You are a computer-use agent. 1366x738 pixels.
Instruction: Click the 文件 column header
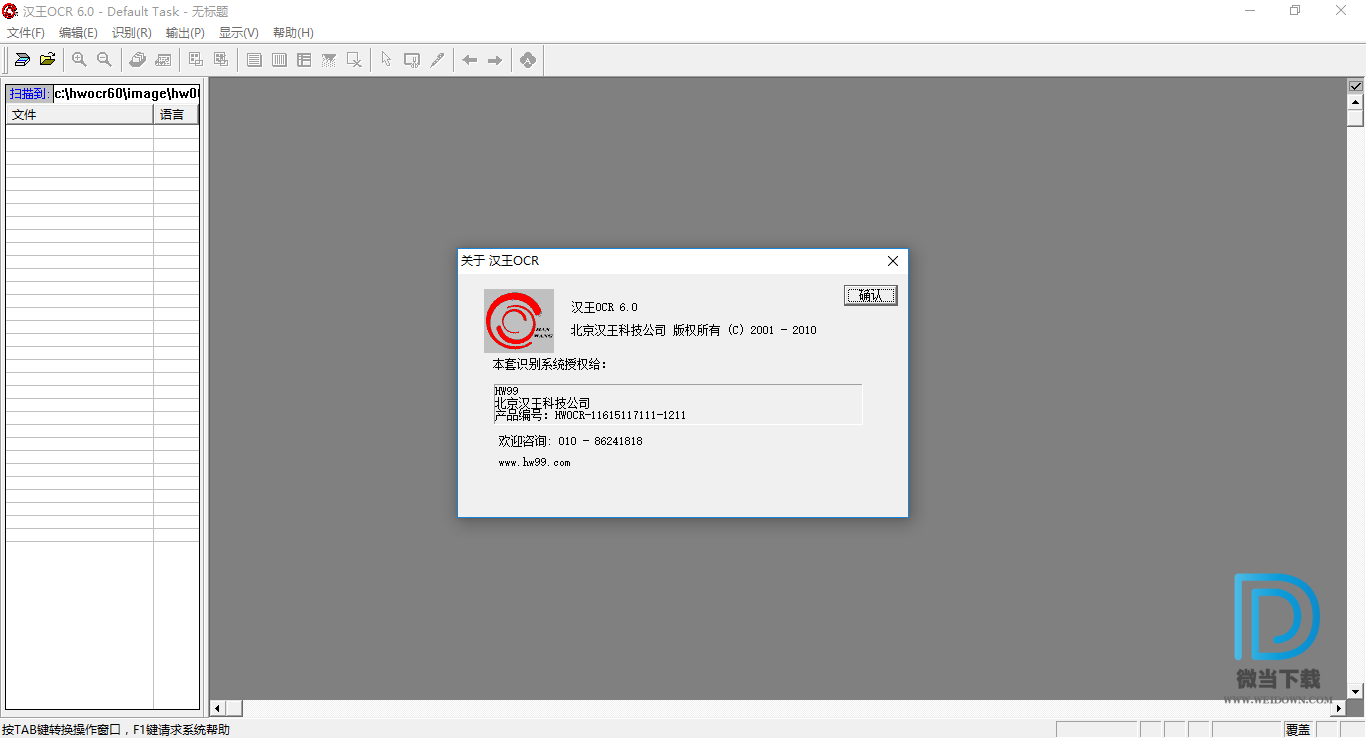[x=79, y=115]
